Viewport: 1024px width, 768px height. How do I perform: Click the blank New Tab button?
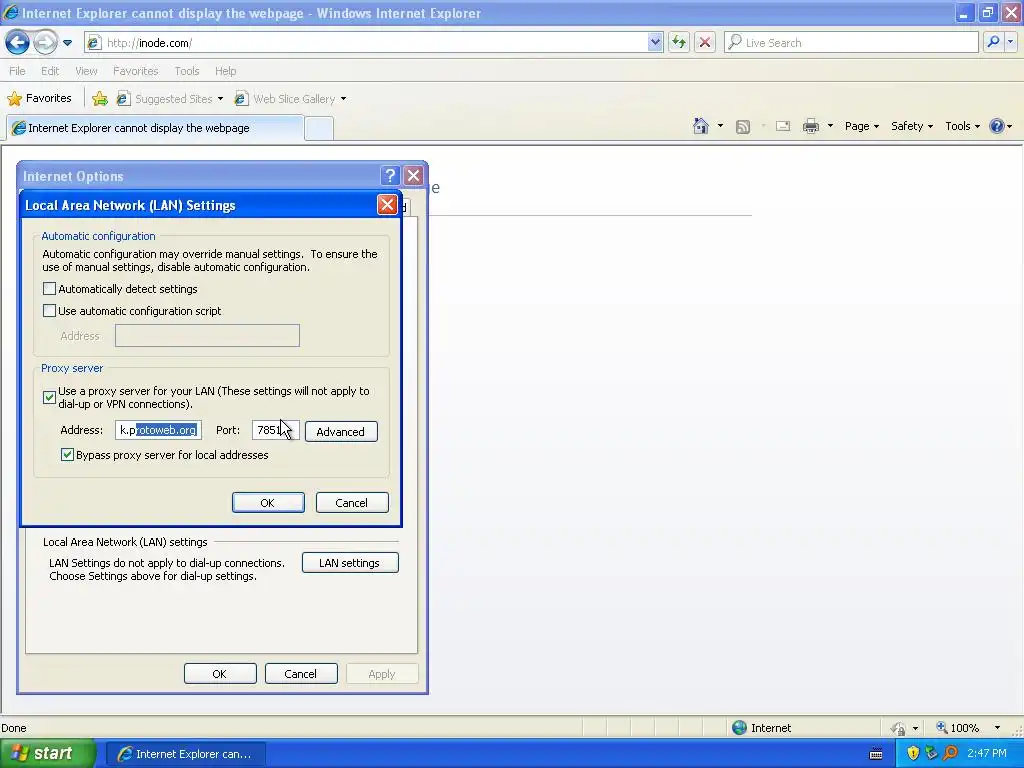319,129
